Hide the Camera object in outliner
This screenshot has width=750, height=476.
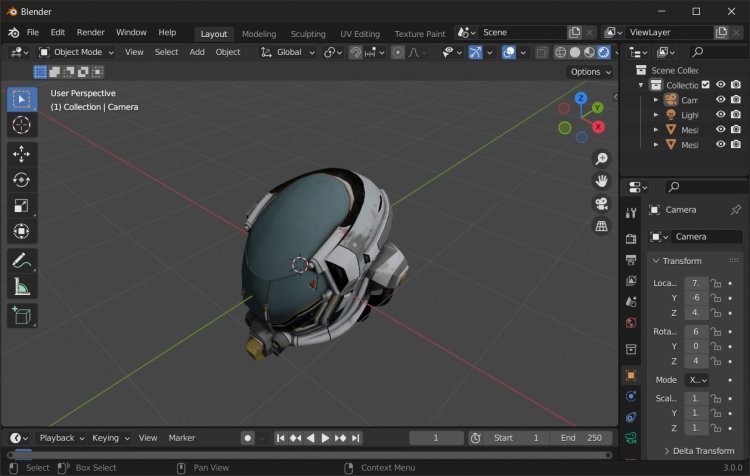(x=720, y=100)
